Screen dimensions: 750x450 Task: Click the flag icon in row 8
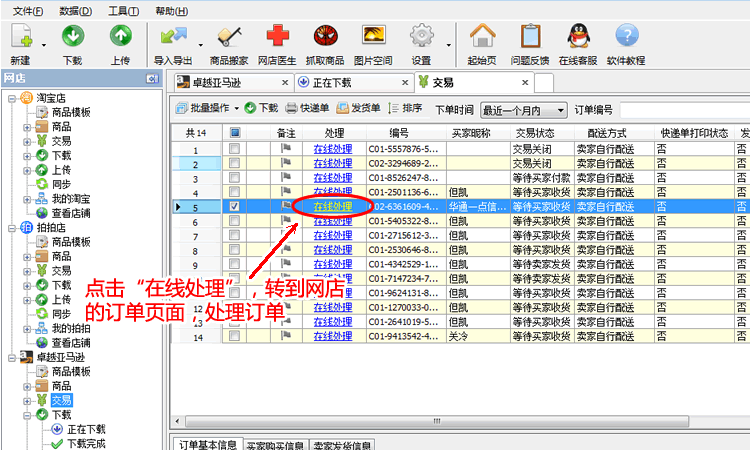(286, 249)
